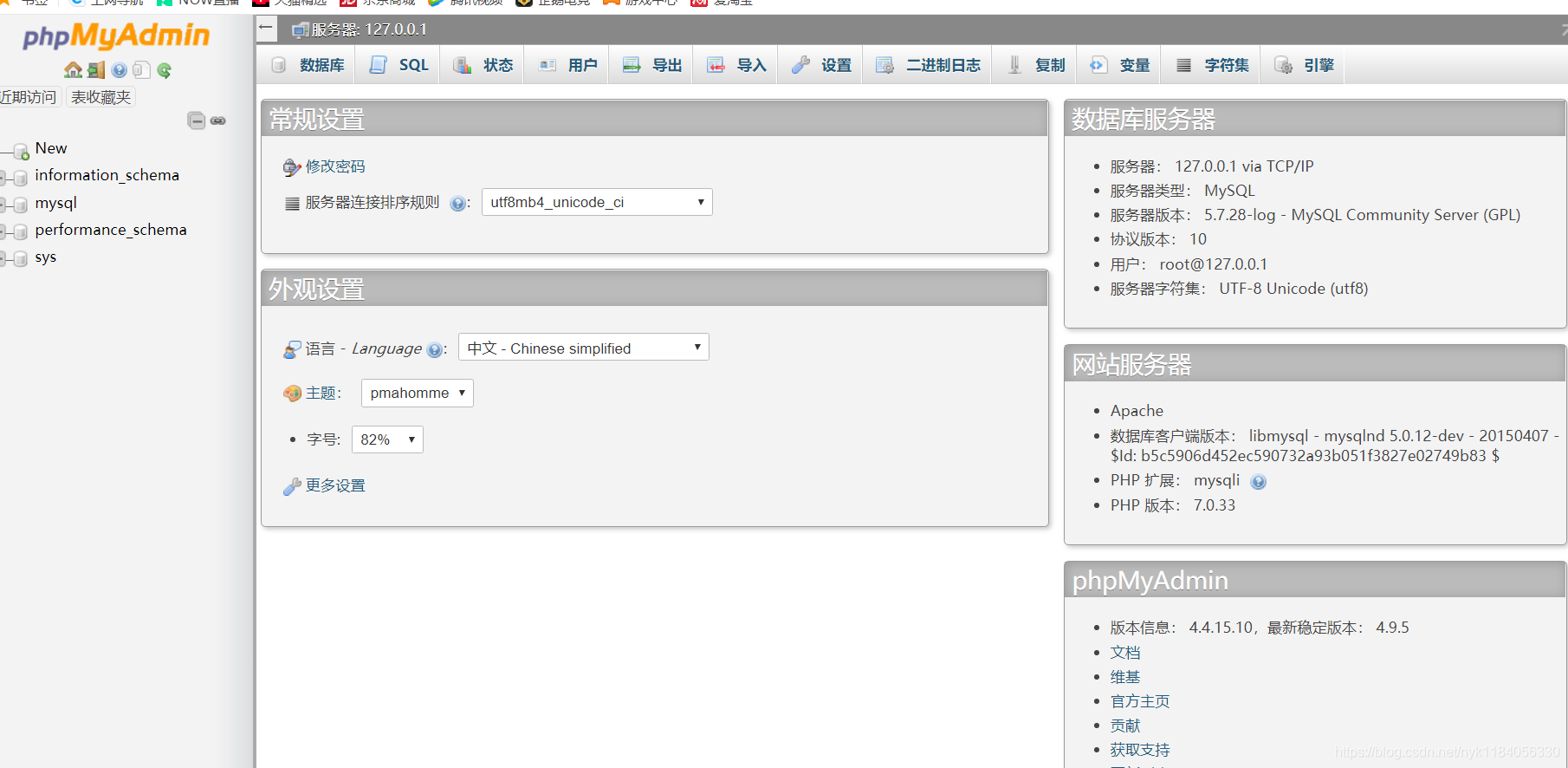
Task: Click help icon next to mysqli extension
Action: coord(1259,482)
